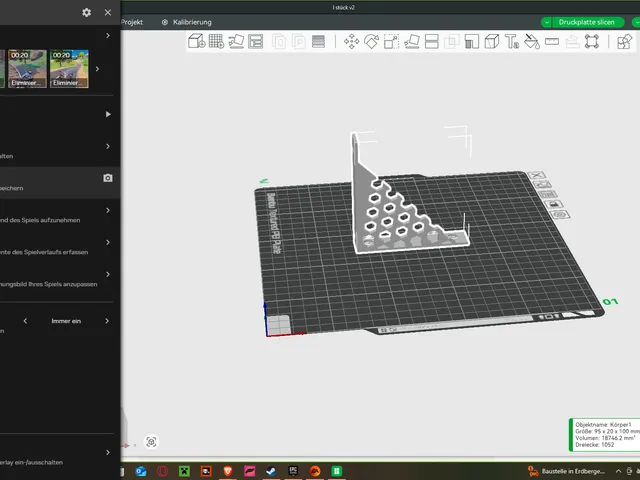Click the camera reset view icon in viewport
Screen dimensions: 640x480
pos(151,442)
